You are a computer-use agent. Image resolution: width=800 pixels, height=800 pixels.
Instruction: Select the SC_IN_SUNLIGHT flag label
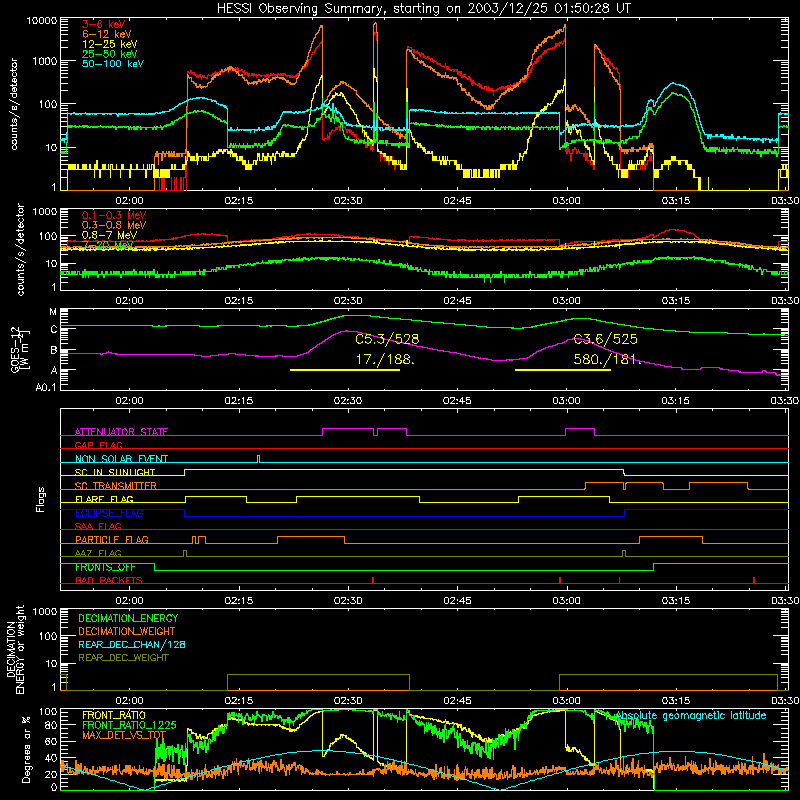(115, 472)
